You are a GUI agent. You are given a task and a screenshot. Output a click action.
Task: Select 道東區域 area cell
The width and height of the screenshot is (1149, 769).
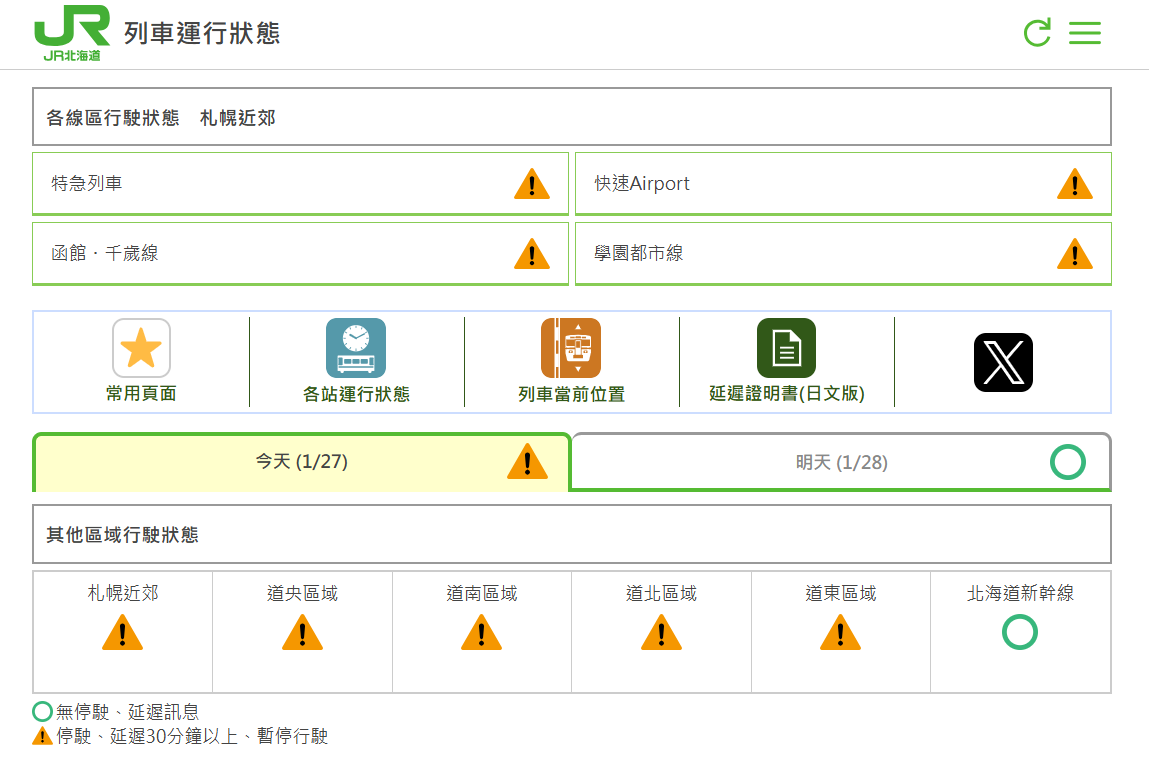pyautogui.click(x=840, y=631)
